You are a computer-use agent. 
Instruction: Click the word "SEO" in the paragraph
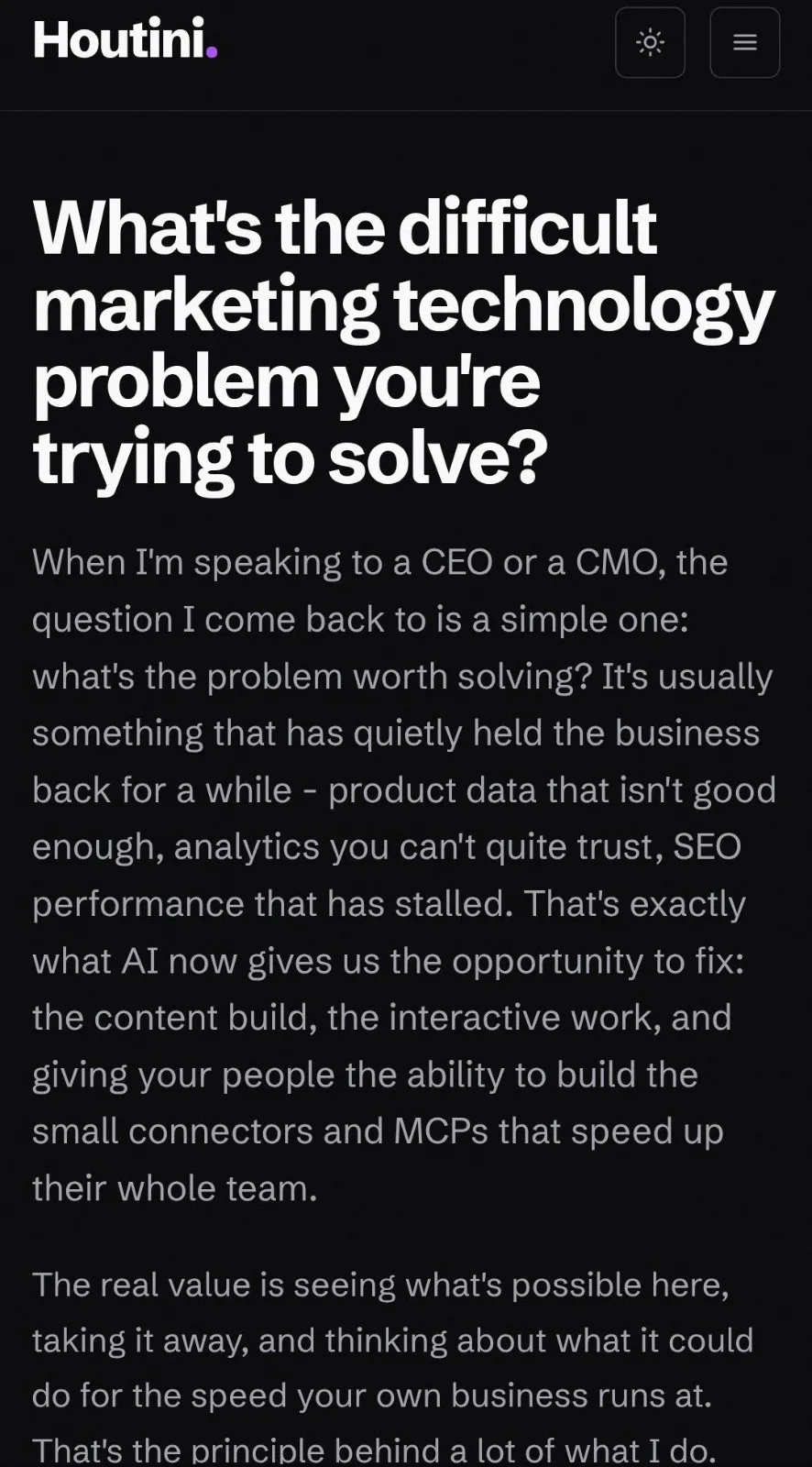(708, 846)
